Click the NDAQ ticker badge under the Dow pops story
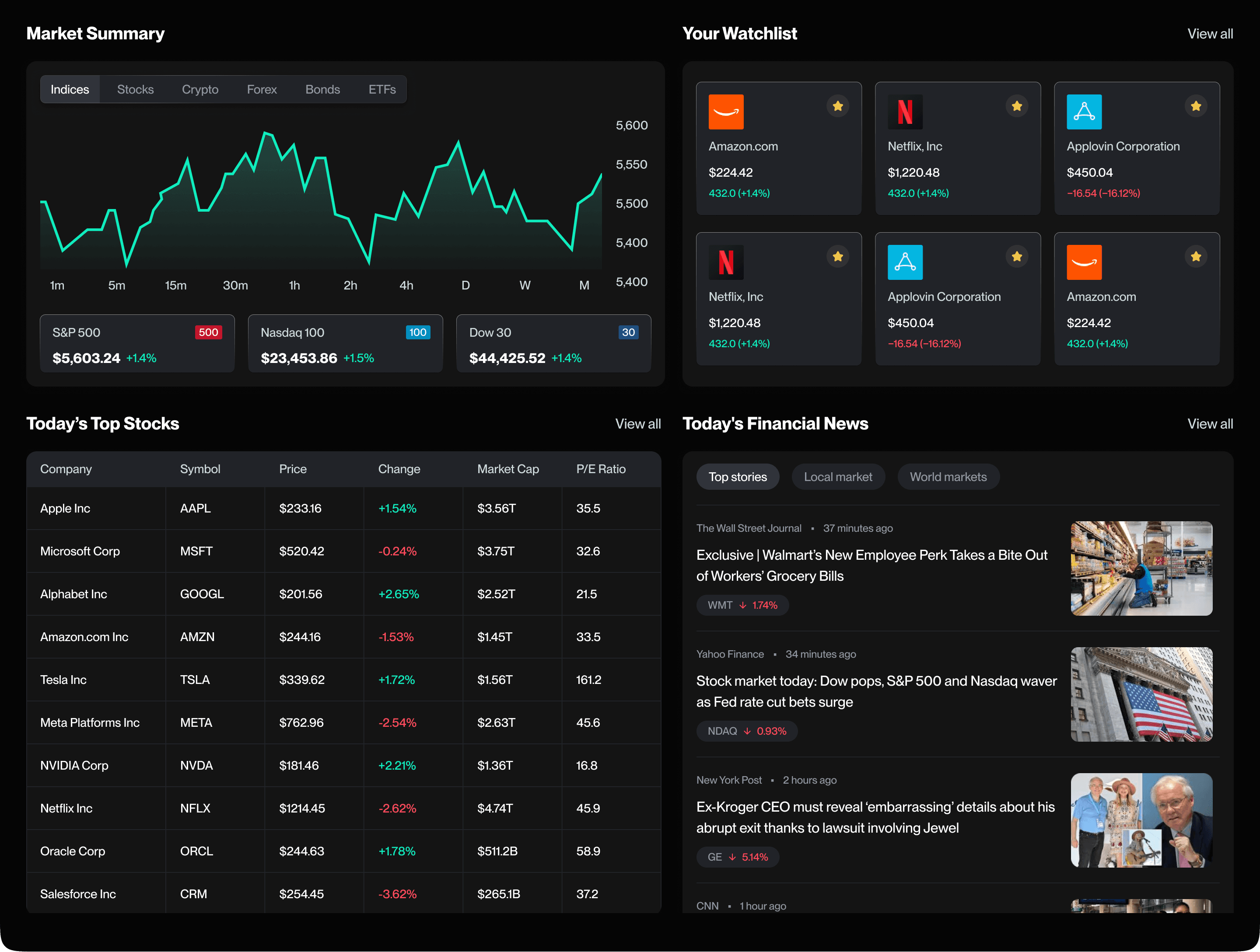This screenshot has width=1260, height=952. 746,731
